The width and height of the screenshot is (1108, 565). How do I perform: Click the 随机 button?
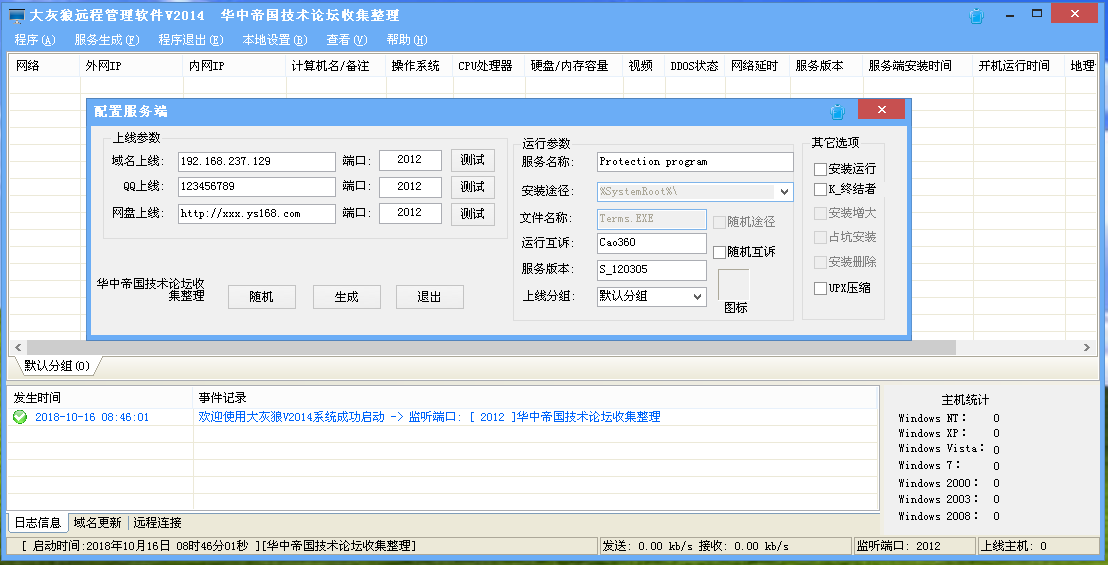(x=261, y=297)
